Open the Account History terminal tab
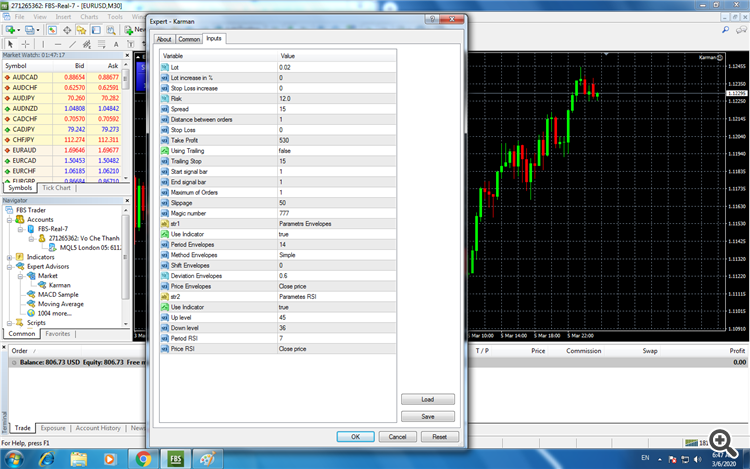The height and width of the screenshot is (469, 750). [98, 428]
